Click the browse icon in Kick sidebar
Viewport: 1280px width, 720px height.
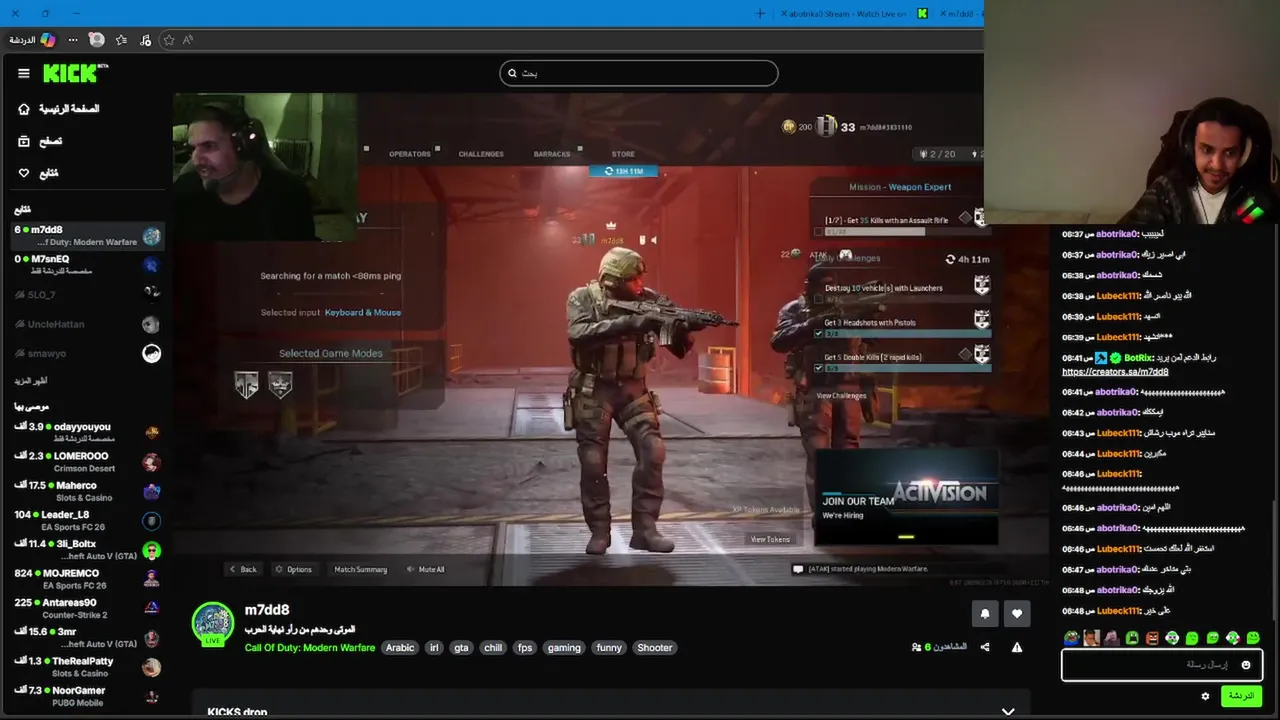coord(24,141)
